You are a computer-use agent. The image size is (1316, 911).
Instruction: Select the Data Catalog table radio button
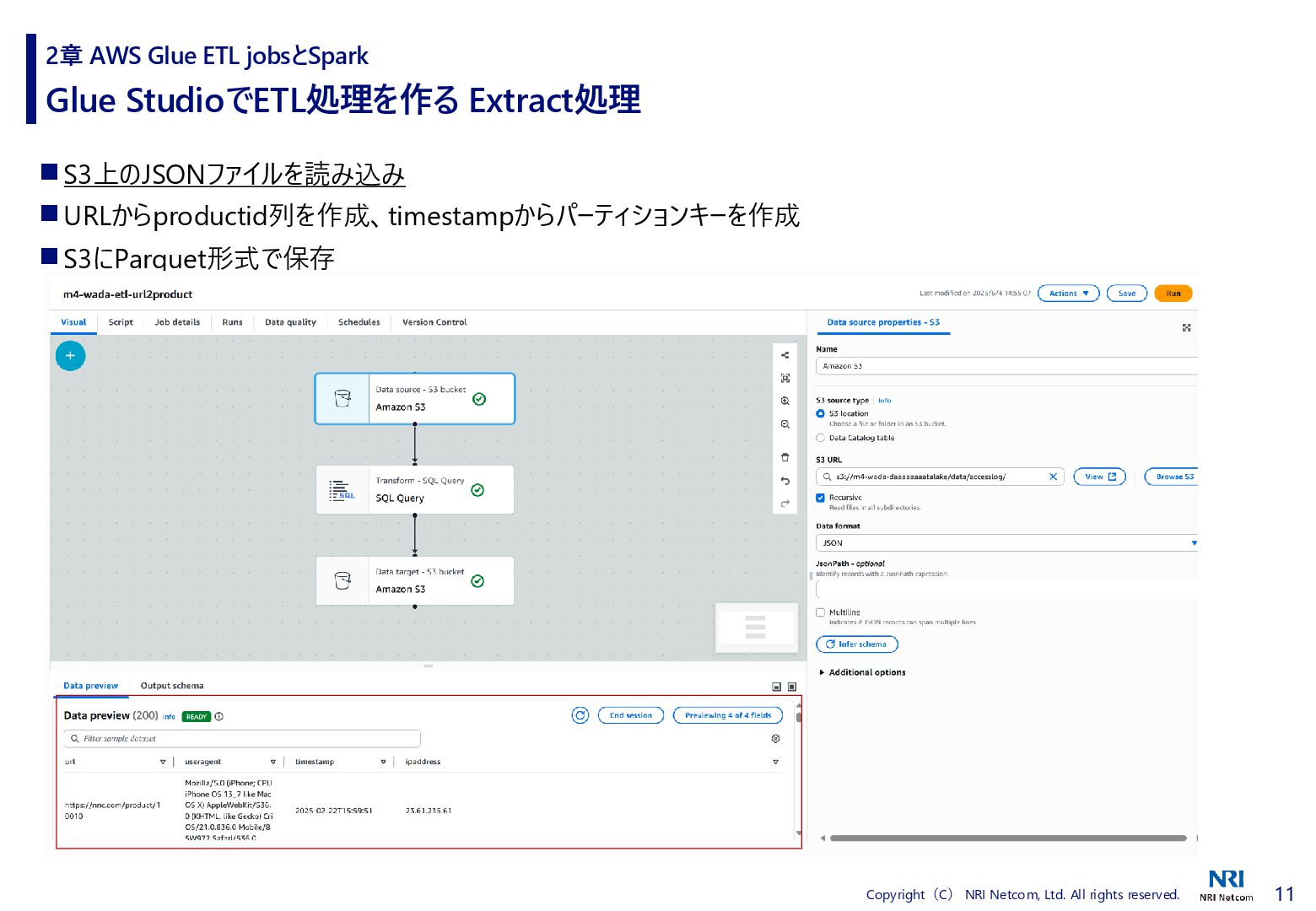[820, 438]
